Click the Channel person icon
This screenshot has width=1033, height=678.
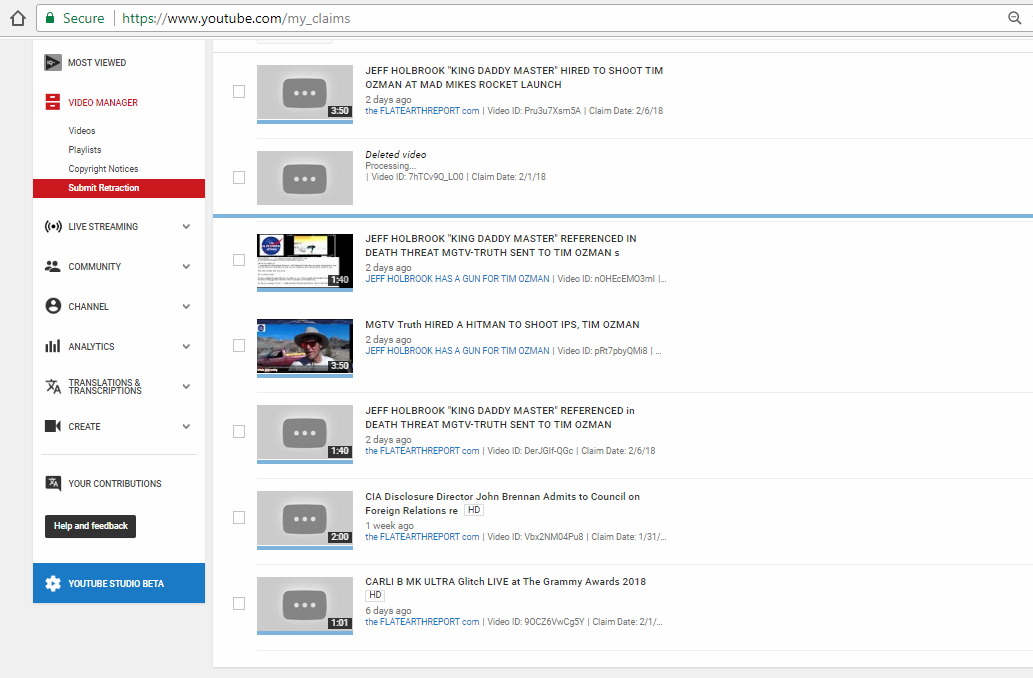53,306
